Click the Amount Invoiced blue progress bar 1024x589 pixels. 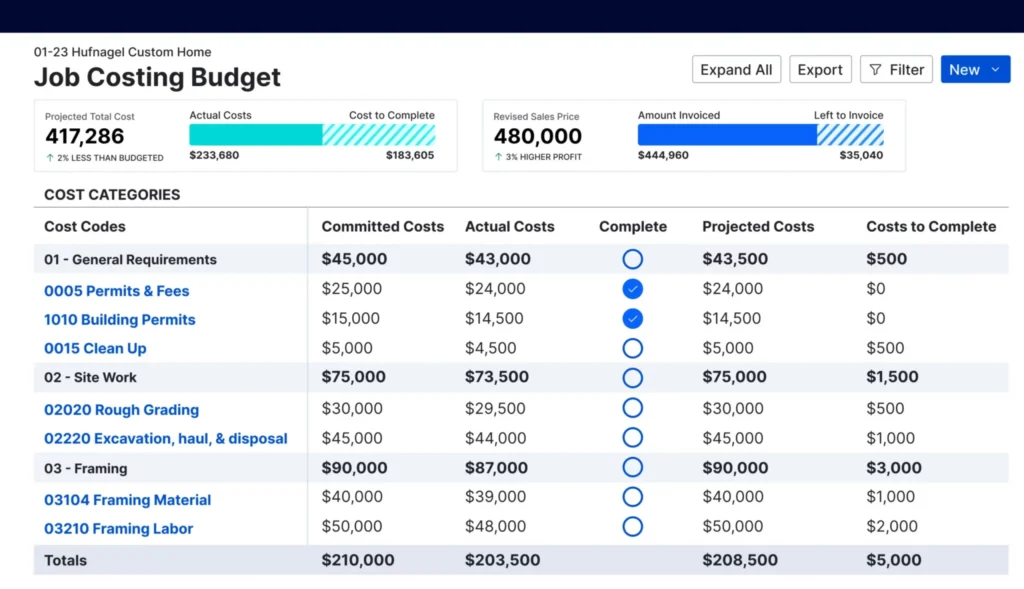coord(727,135)
